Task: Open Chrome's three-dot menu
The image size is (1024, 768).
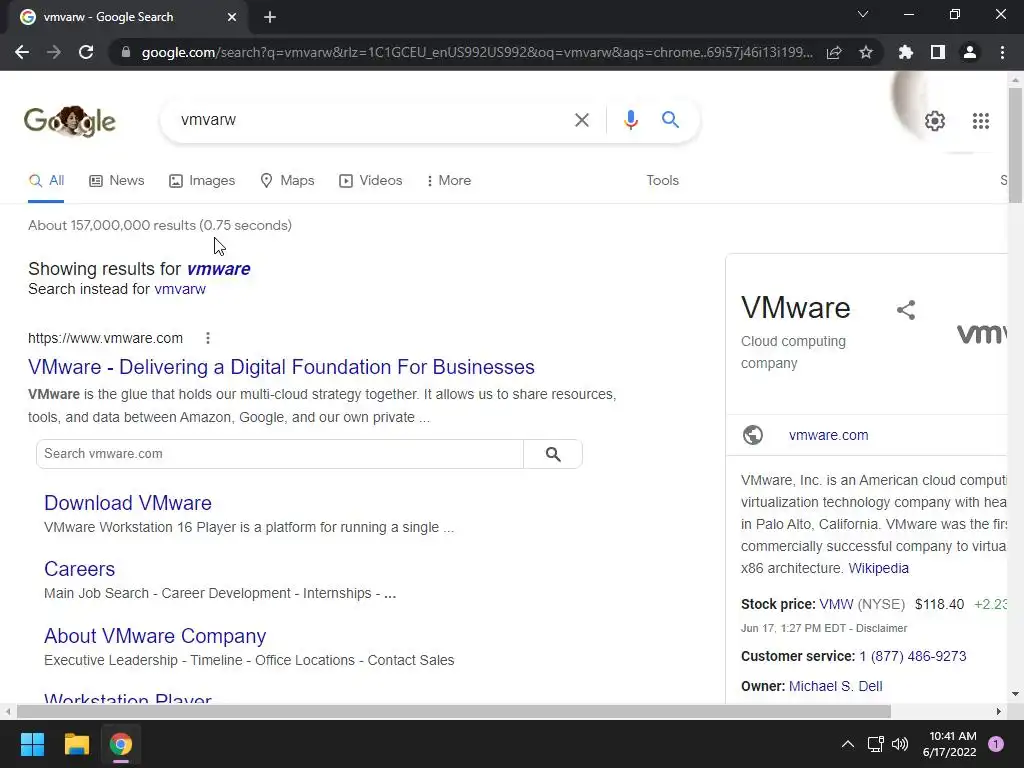Action: (1002, 52)
